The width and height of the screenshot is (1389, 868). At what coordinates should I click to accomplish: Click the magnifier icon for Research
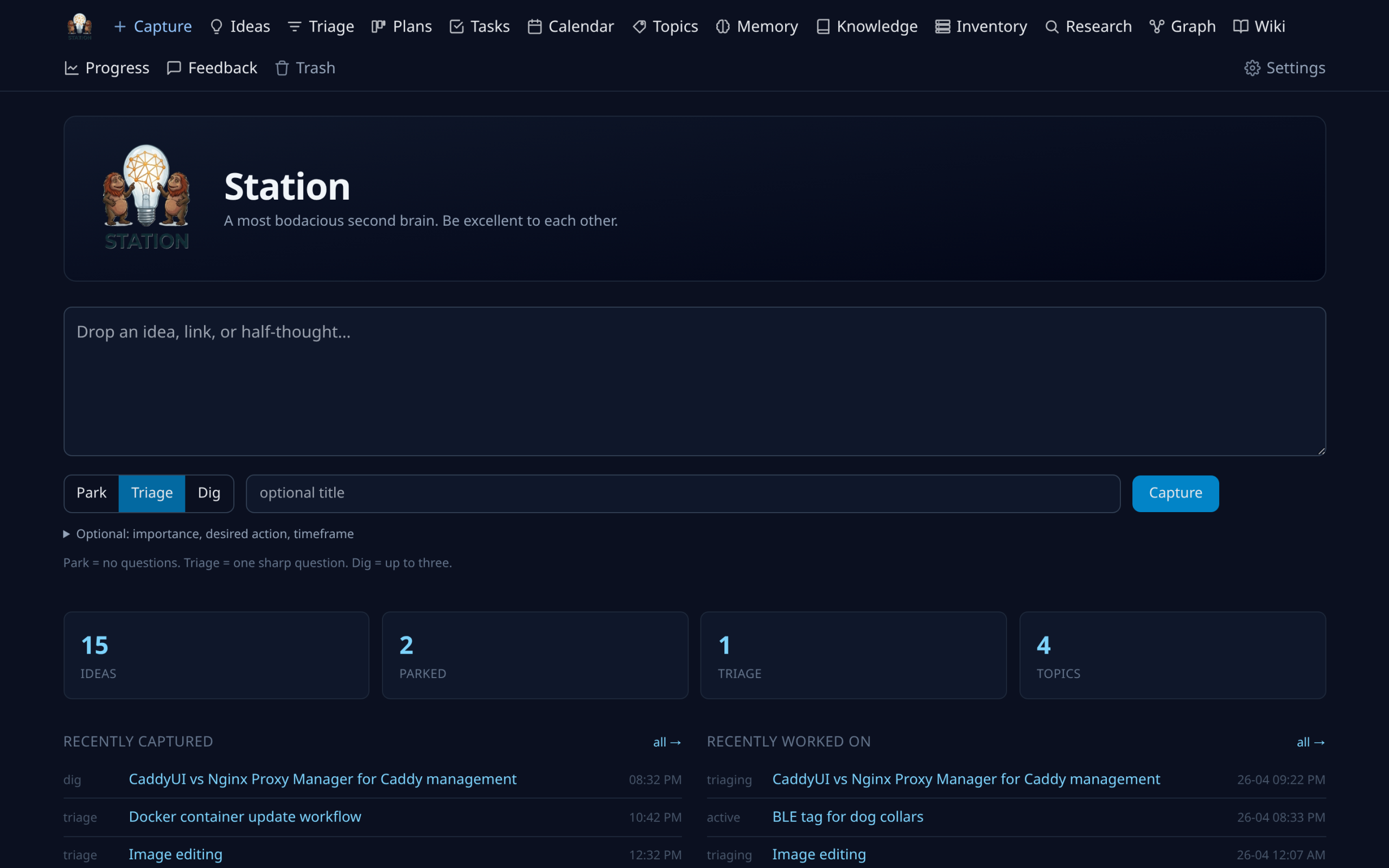click(1052, 27)
